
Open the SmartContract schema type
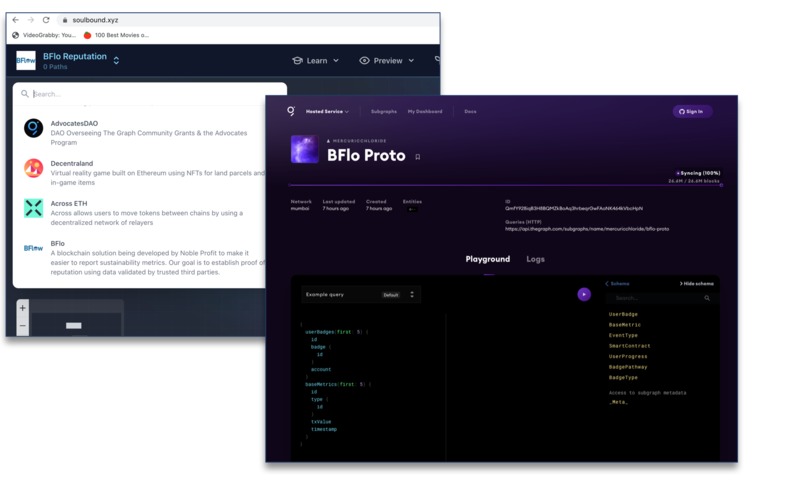[x=629, y=346]
